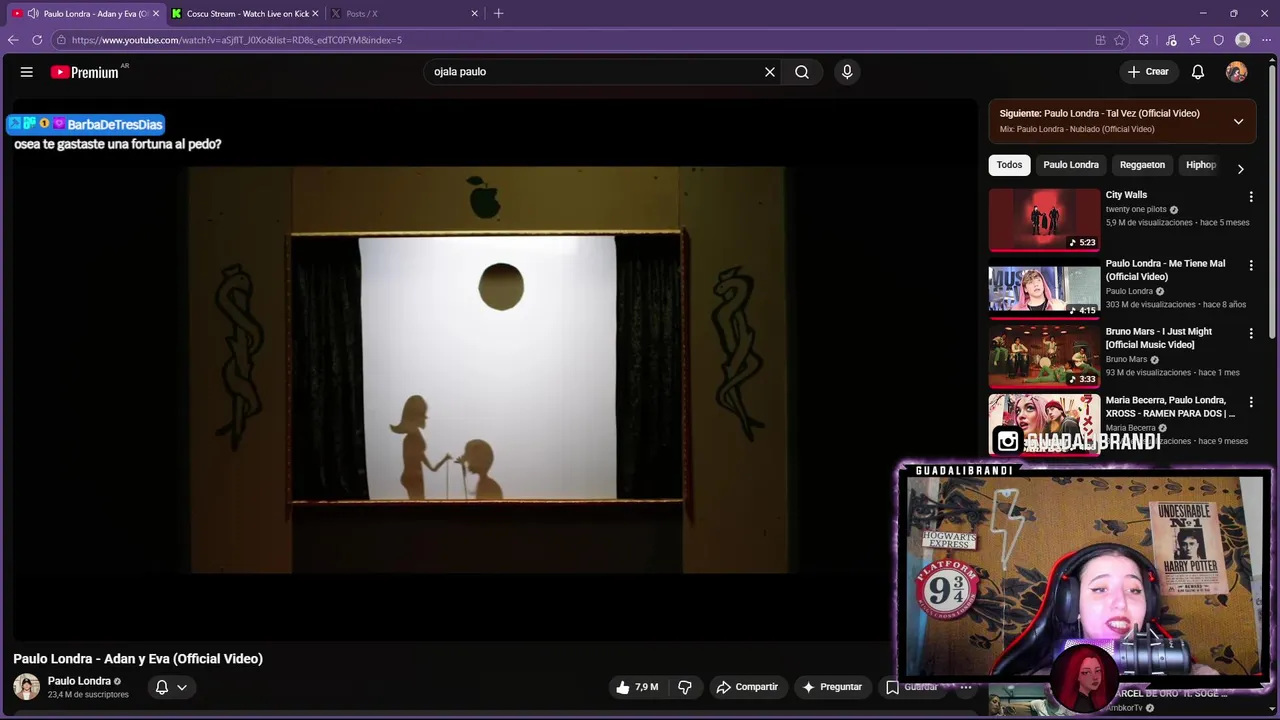Open a new browser tab
1280x720 pixels.
498,13
